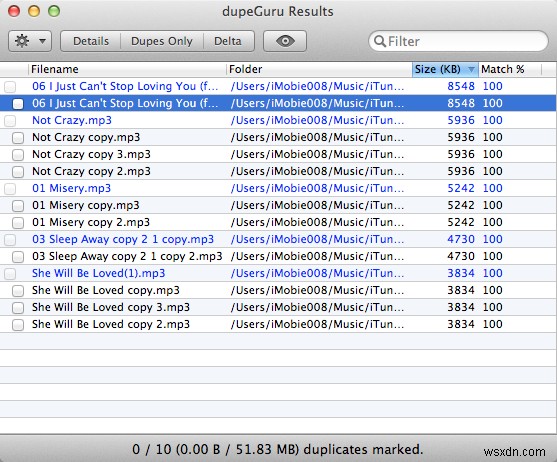
Task: Switch on Delta values
Action: (228, 41)
